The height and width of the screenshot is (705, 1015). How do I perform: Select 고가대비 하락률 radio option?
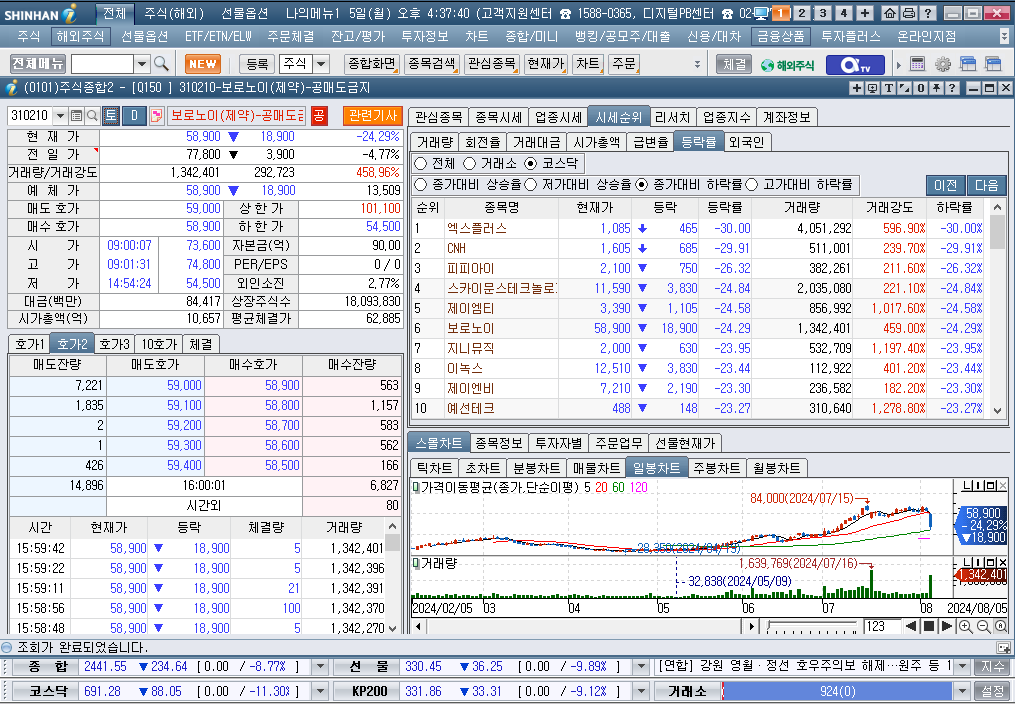click(752, 185)
